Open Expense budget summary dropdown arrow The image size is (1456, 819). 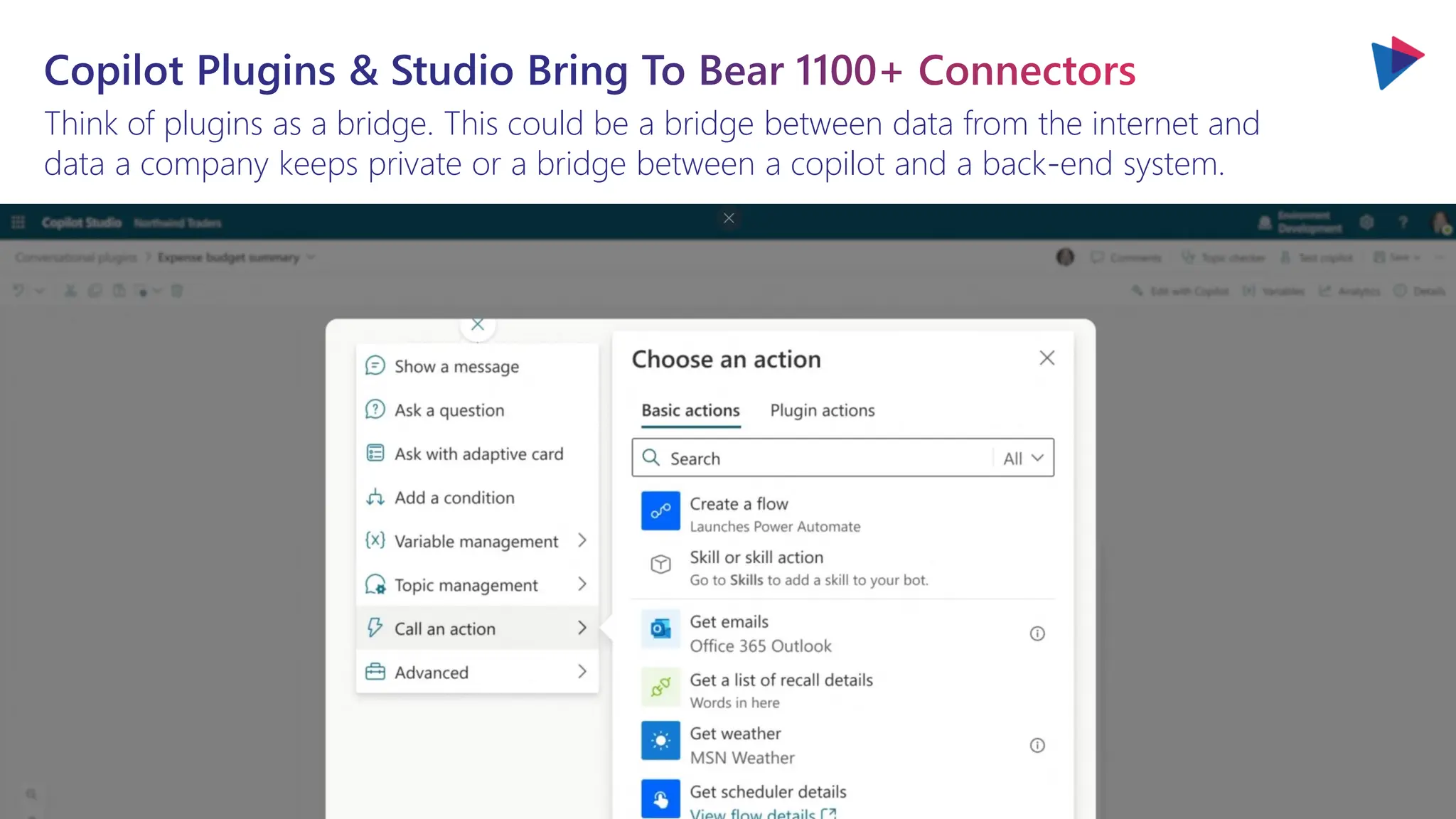click(311, 257)
